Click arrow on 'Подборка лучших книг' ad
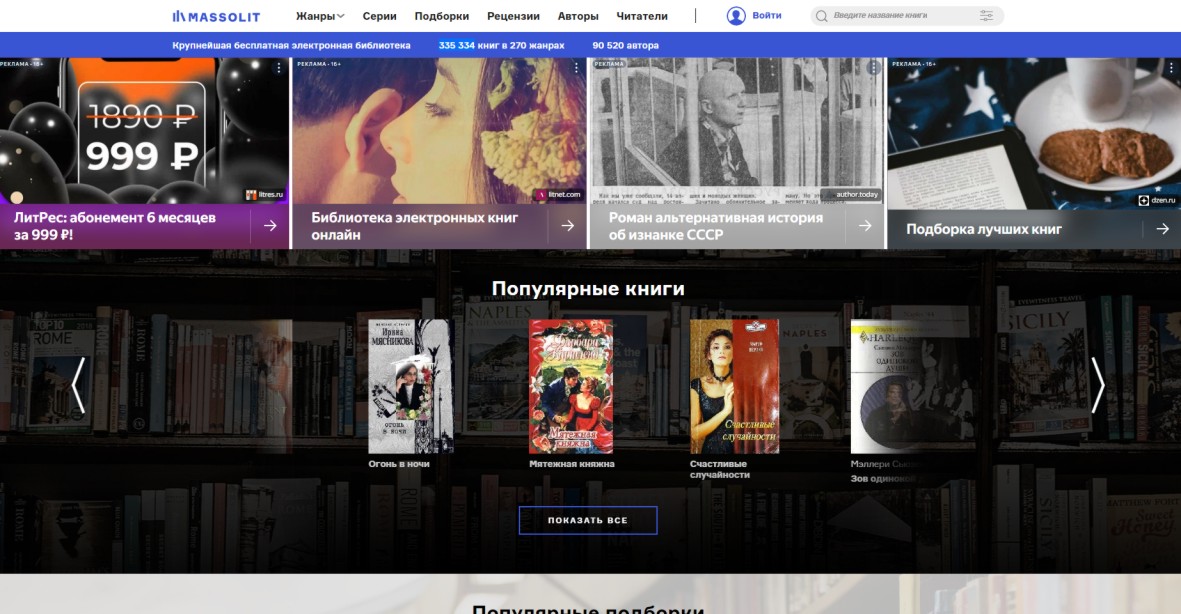Viewport: 1181px width, 614px height. [x=1162, y=229]
